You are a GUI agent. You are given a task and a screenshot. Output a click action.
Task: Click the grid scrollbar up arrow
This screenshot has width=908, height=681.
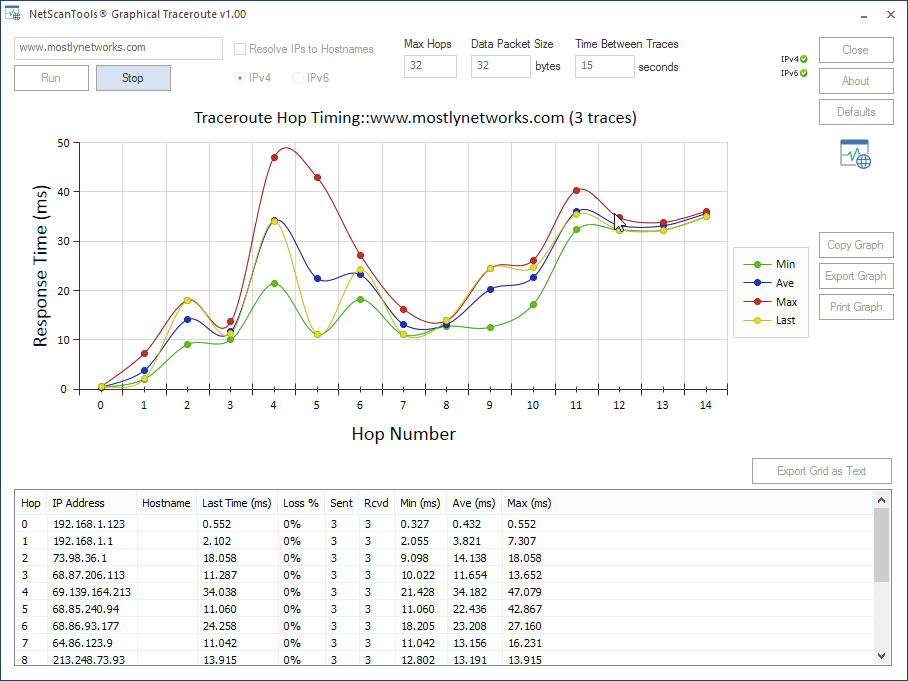[x=881, y=500]
